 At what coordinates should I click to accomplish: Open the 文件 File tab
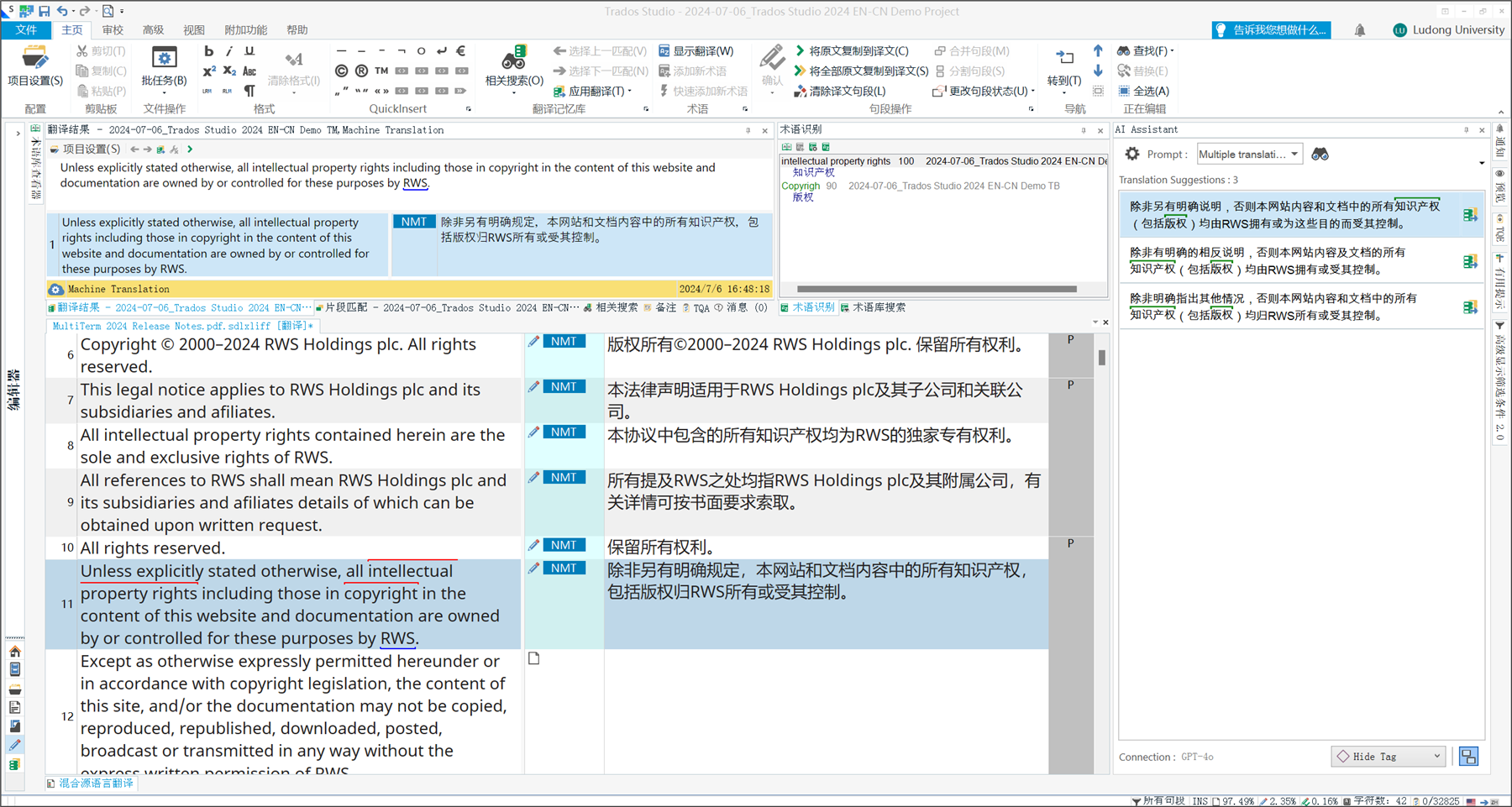pyautogui.click(x=27, y=30)
